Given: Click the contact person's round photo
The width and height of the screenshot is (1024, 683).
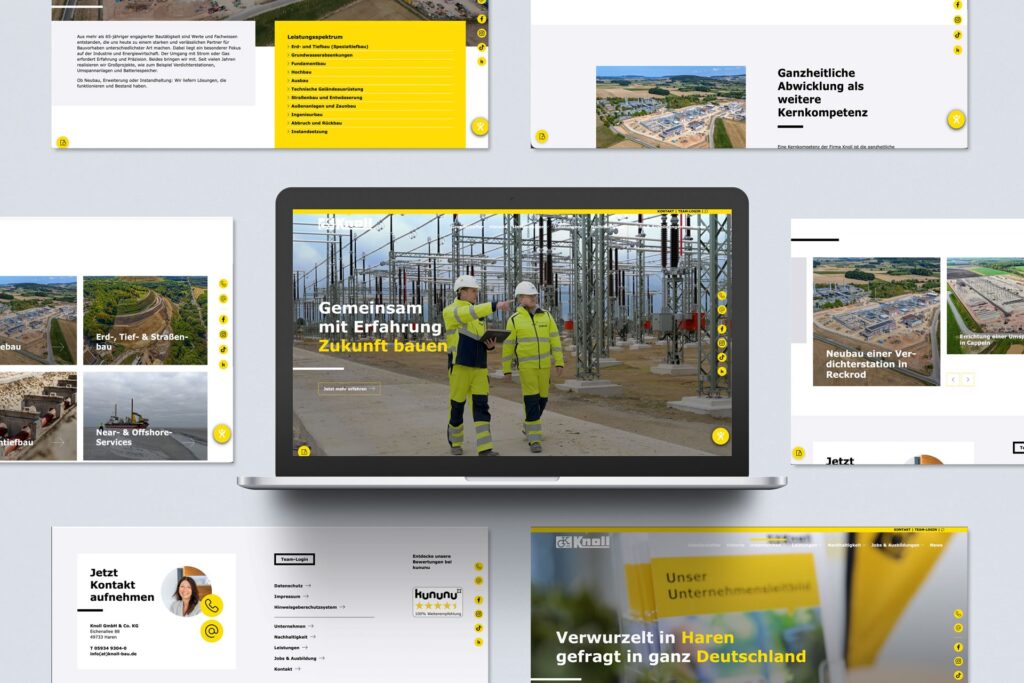Looking at the screenshot, I should 187,591.
